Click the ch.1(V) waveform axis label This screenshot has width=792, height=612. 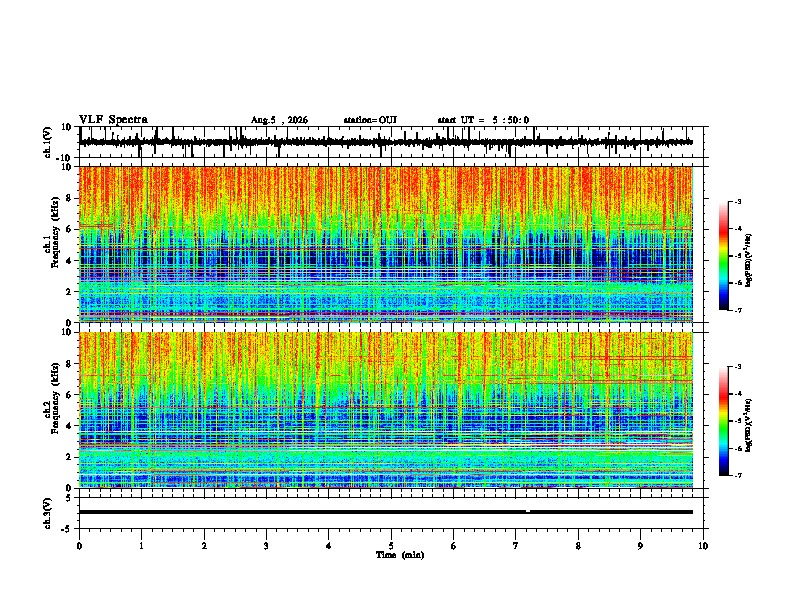point(48,142)
